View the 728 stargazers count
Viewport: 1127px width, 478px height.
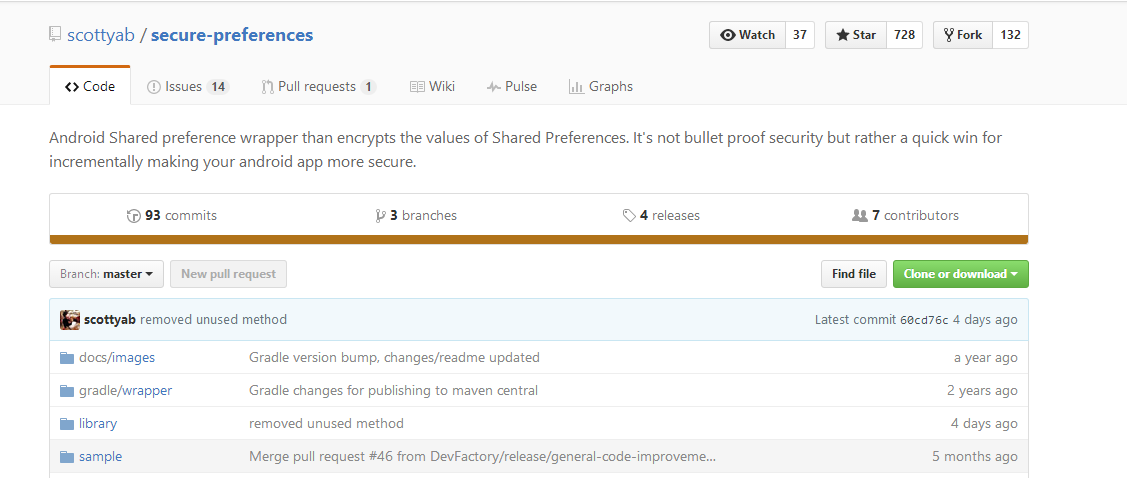pyautogui.click(x=905, y=35)
